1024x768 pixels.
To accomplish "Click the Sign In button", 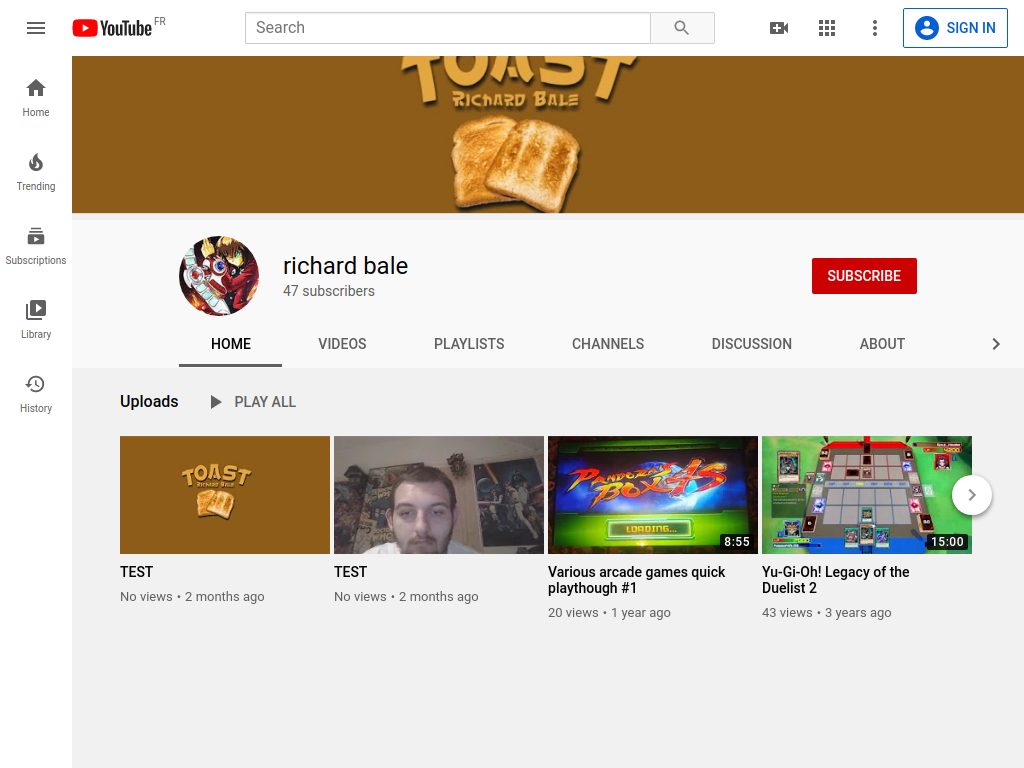I will click(955, 28).
